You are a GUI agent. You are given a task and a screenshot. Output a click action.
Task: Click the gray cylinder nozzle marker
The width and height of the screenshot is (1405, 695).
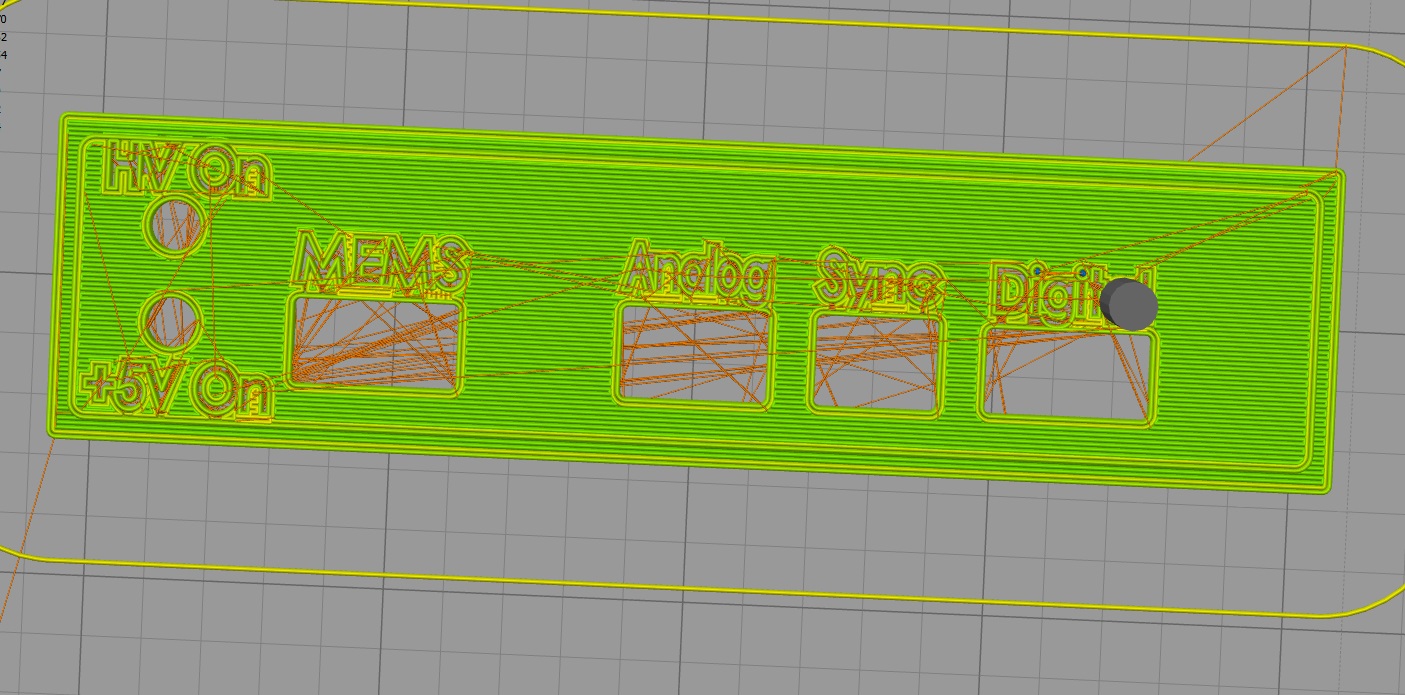tap(1128, 304)
